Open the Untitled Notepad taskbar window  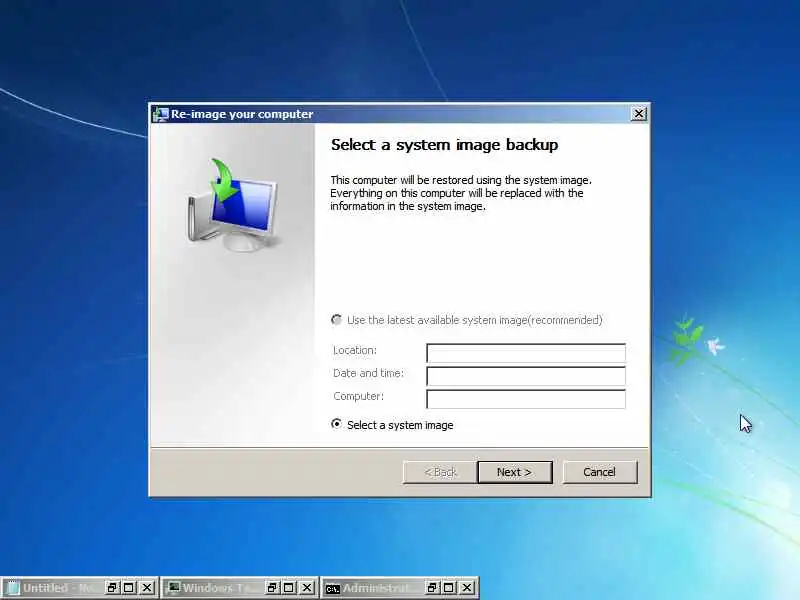[51, 588]
